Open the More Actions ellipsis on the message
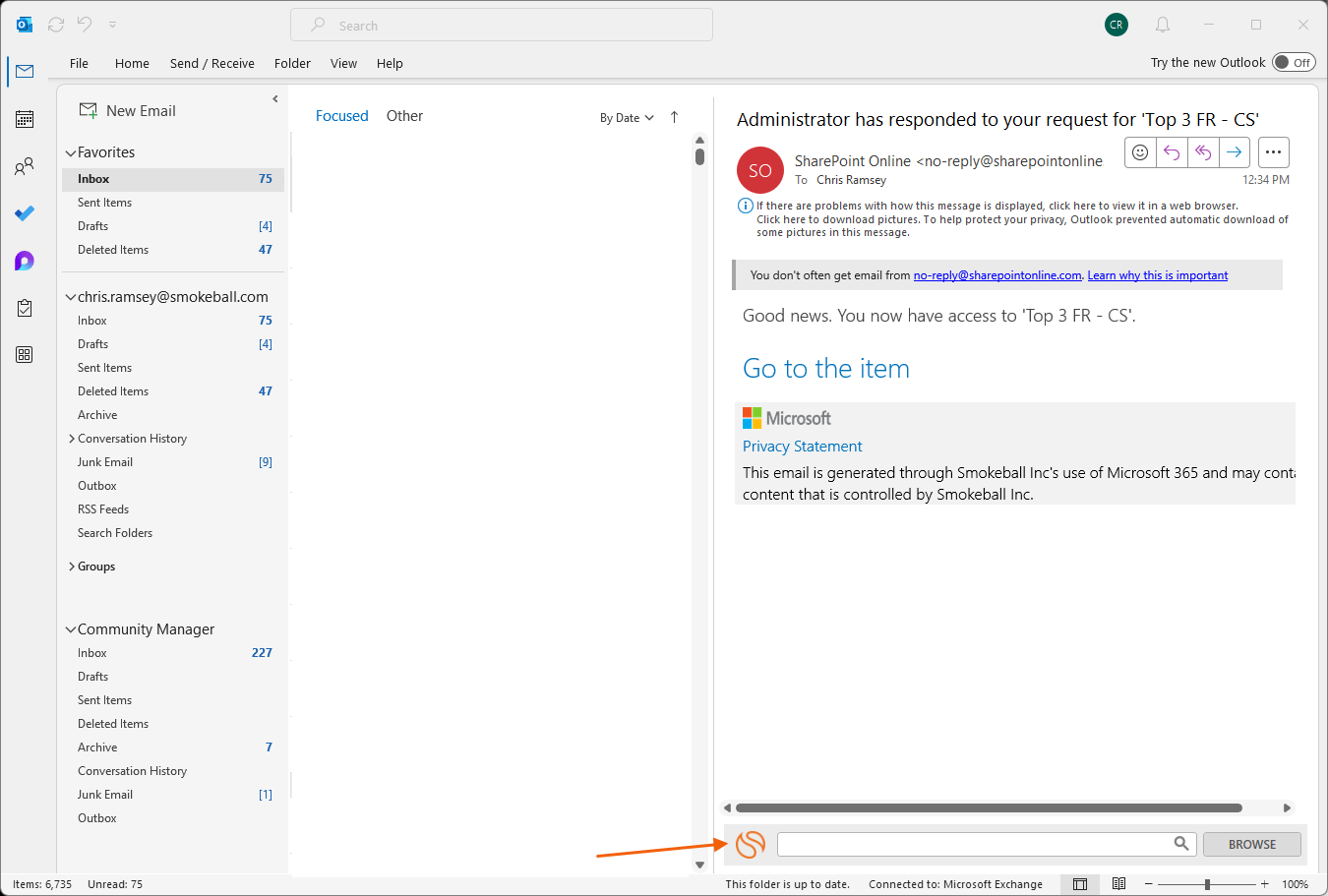This screenshot has width=1328, height=896. (1273, 152)
